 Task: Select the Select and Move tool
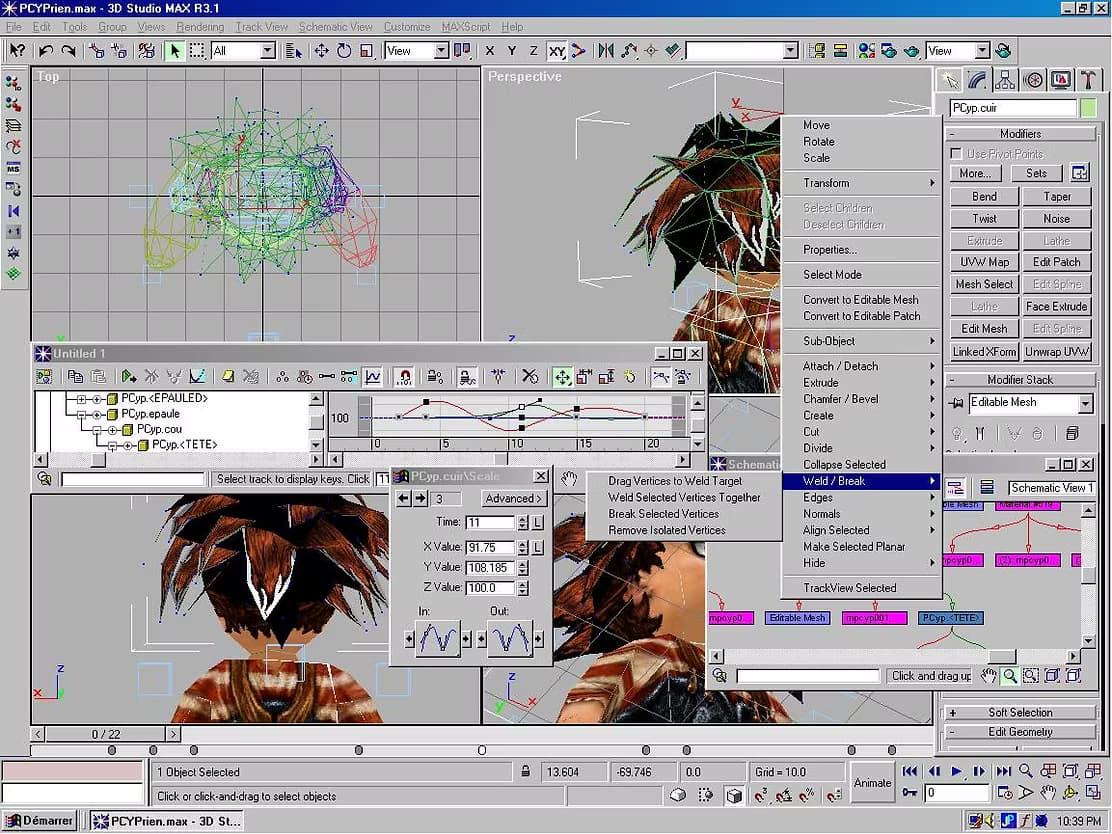coord(321,51)
